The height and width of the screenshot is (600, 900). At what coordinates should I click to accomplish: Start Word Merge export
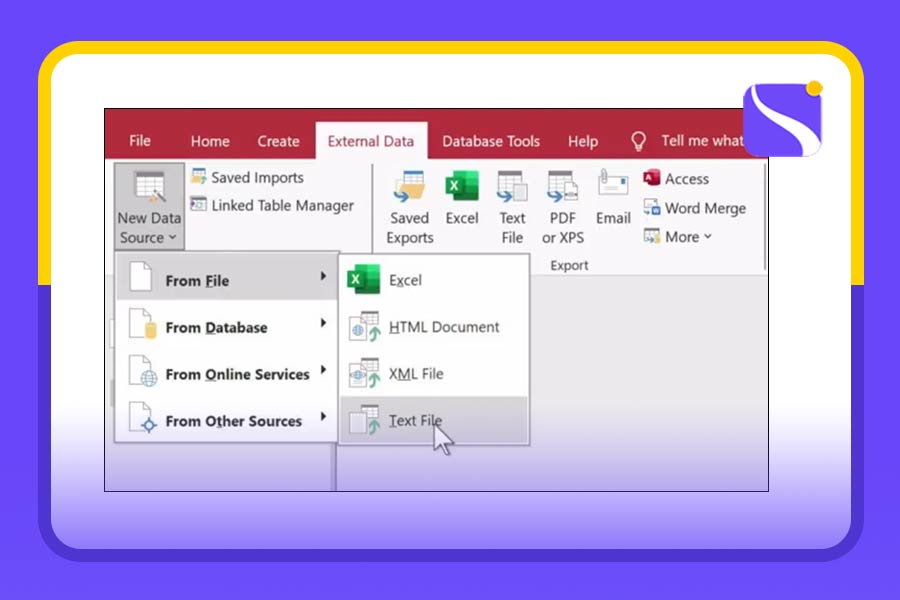tap(695, 208)
